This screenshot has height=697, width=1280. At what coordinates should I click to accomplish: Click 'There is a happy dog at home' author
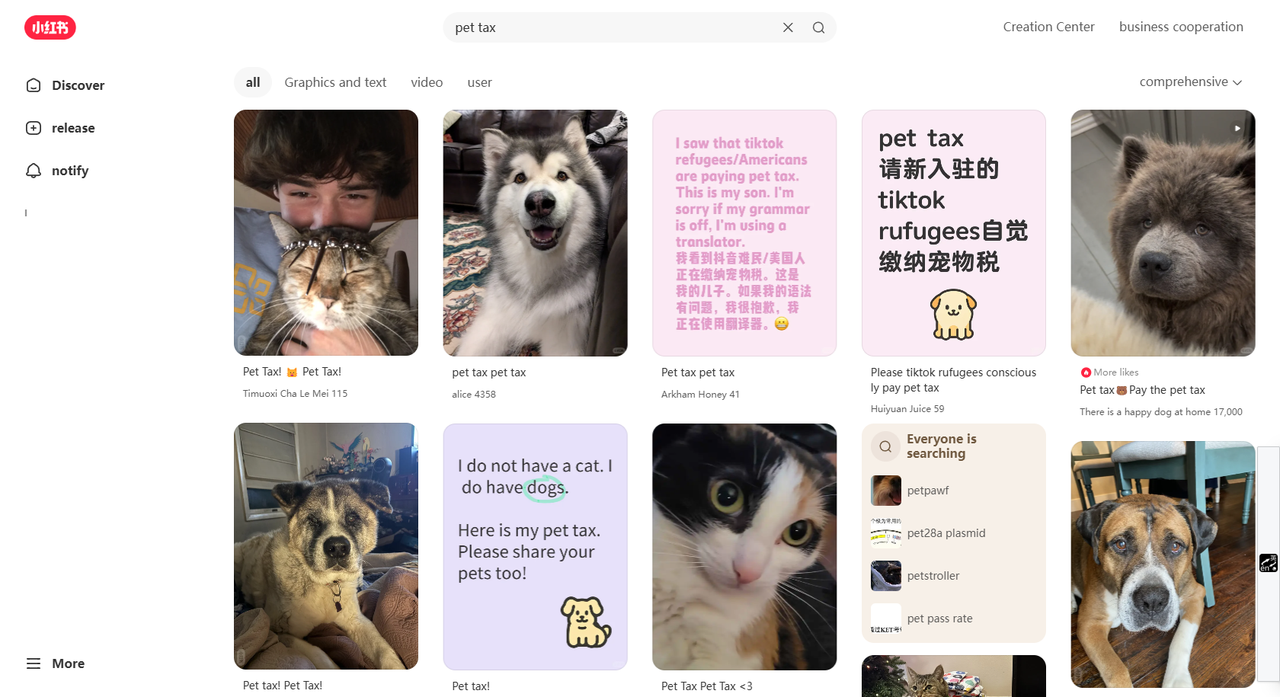tap(1161, 412)
